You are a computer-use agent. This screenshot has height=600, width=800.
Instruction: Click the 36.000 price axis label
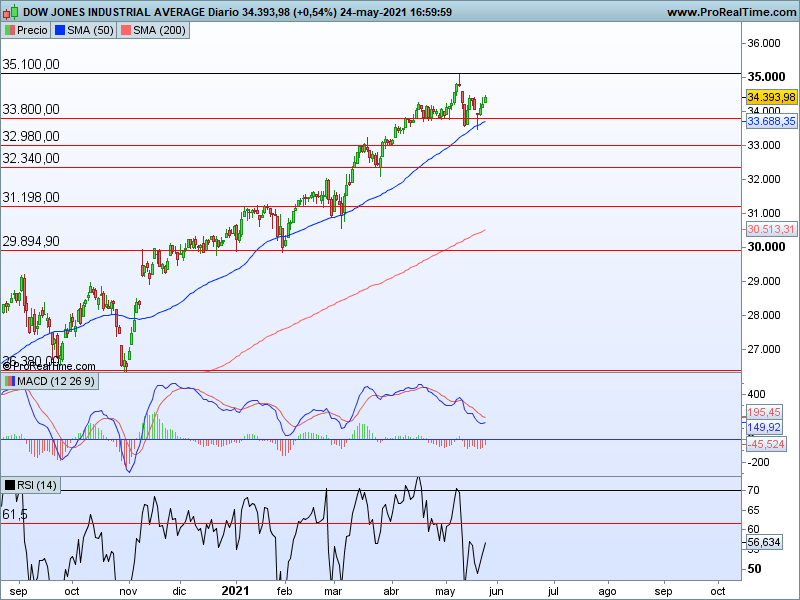point(764,43)
